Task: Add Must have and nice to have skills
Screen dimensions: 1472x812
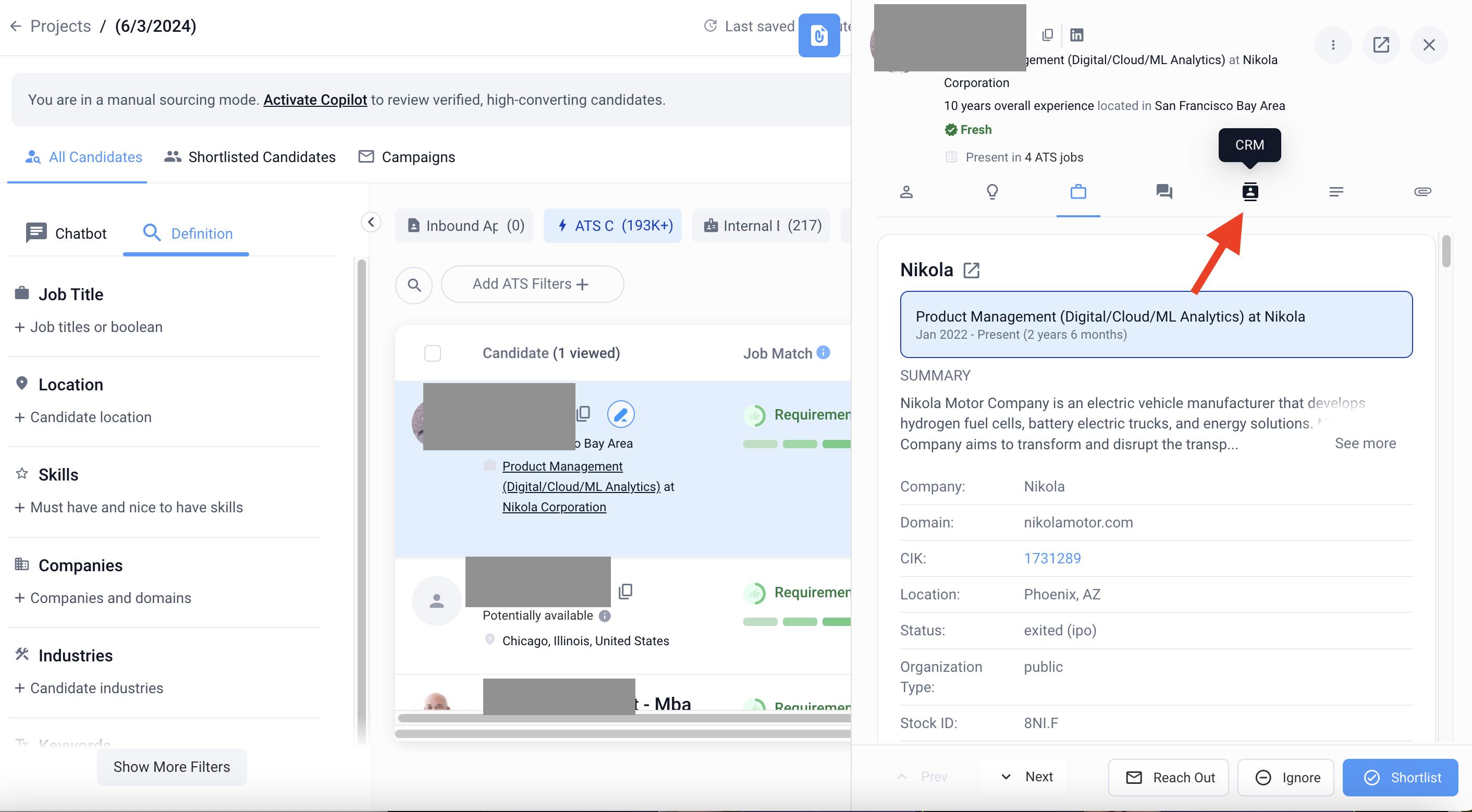Action: point(129,508)
